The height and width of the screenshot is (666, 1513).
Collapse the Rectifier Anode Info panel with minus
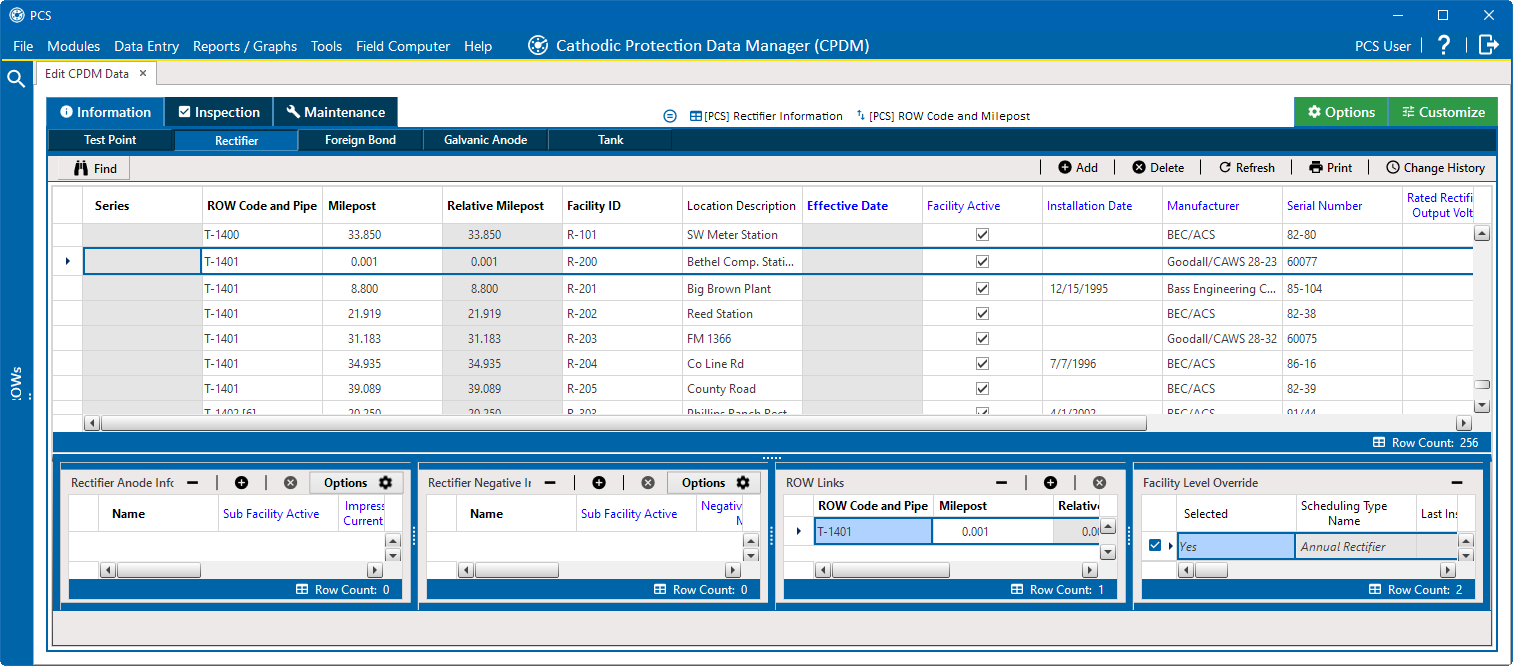[x=193, y=482]
